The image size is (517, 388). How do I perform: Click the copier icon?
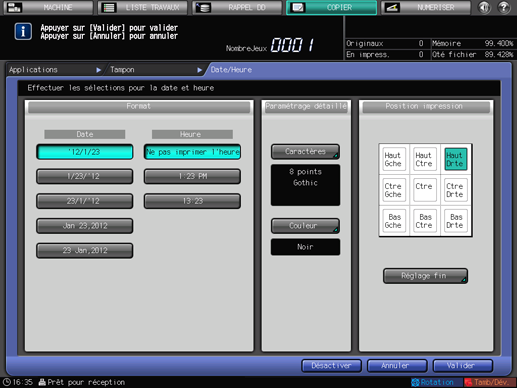coord(297,7)
